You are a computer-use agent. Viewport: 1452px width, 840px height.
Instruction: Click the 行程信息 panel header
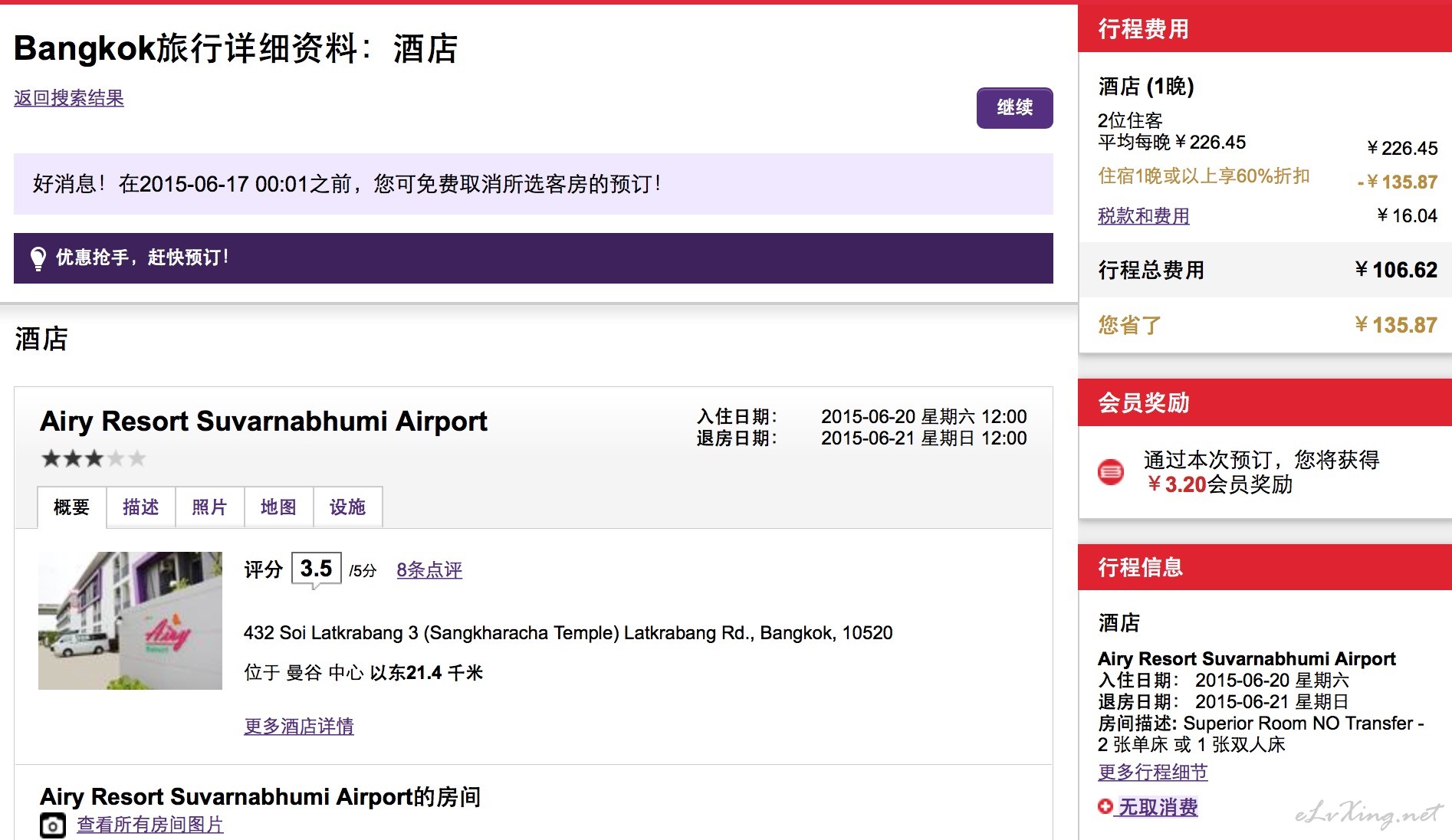point(1265,567)
